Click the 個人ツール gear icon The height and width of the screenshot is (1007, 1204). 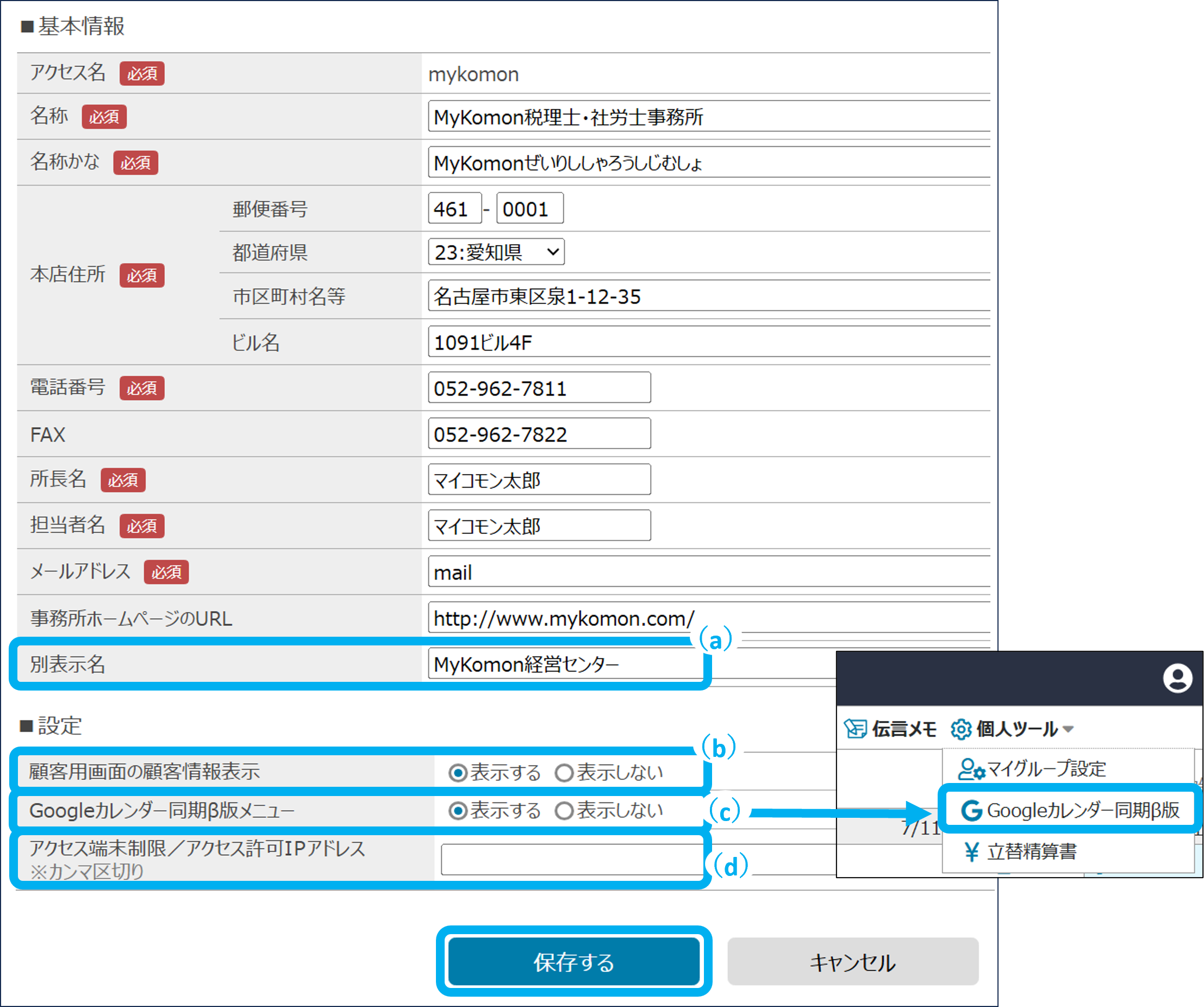(961, 729)
